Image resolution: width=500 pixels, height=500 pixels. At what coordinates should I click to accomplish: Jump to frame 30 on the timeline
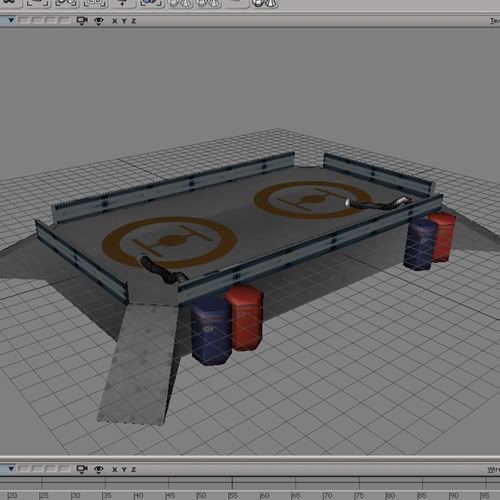[x=76, y=495]
